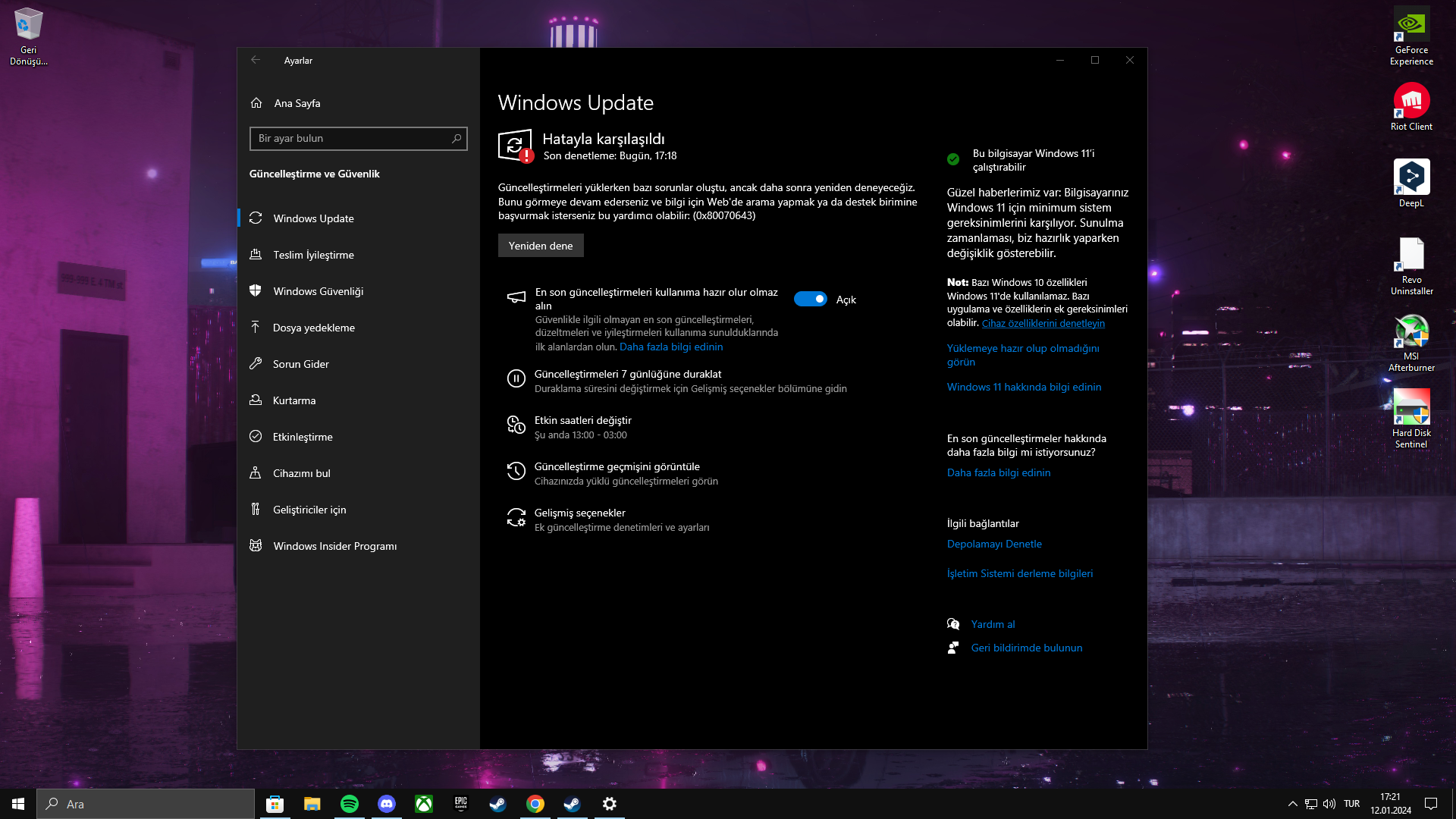Click the Sorun Gider wrench icon
The image size is (1456, 819).
coord(256,364)
